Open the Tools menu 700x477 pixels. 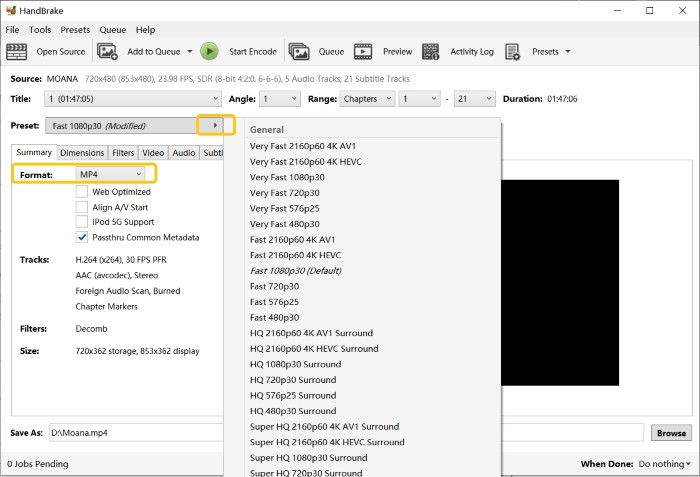(40, 30)
